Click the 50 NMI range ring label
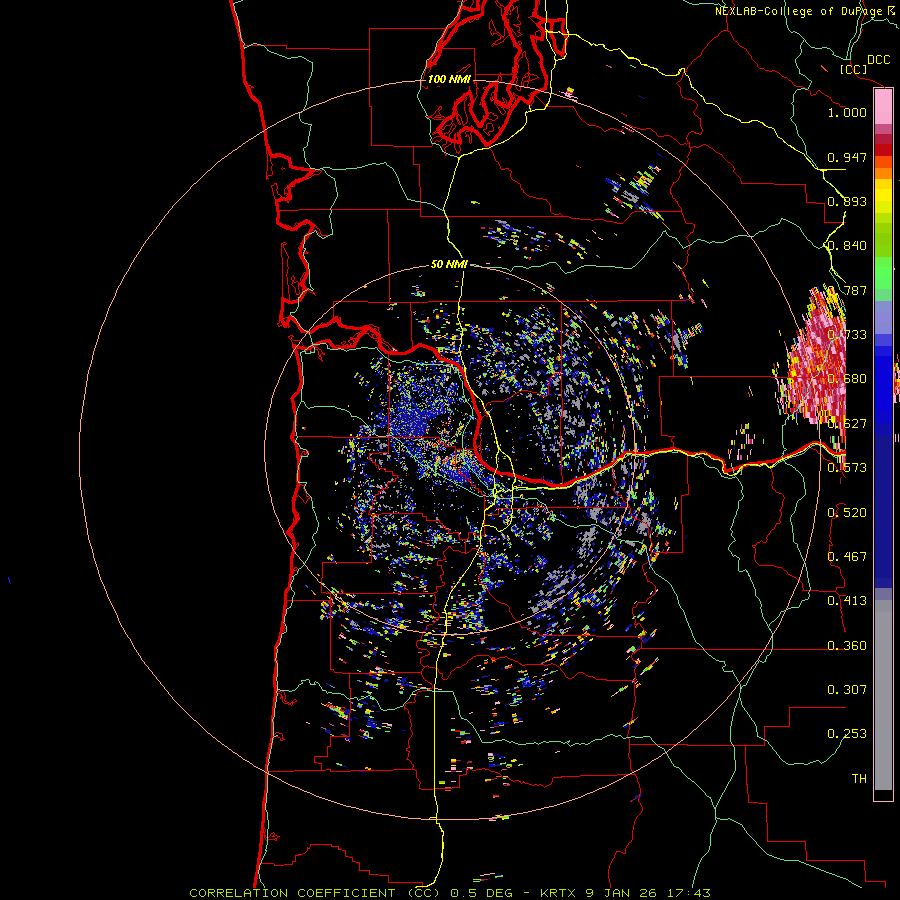The height and width of the screenshot is (900, 900). click(x=449, y=265)
